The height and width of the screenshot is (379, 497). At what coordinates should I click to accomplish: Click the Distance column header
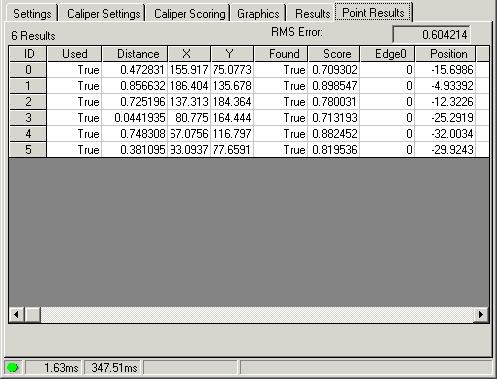(135, 54)
